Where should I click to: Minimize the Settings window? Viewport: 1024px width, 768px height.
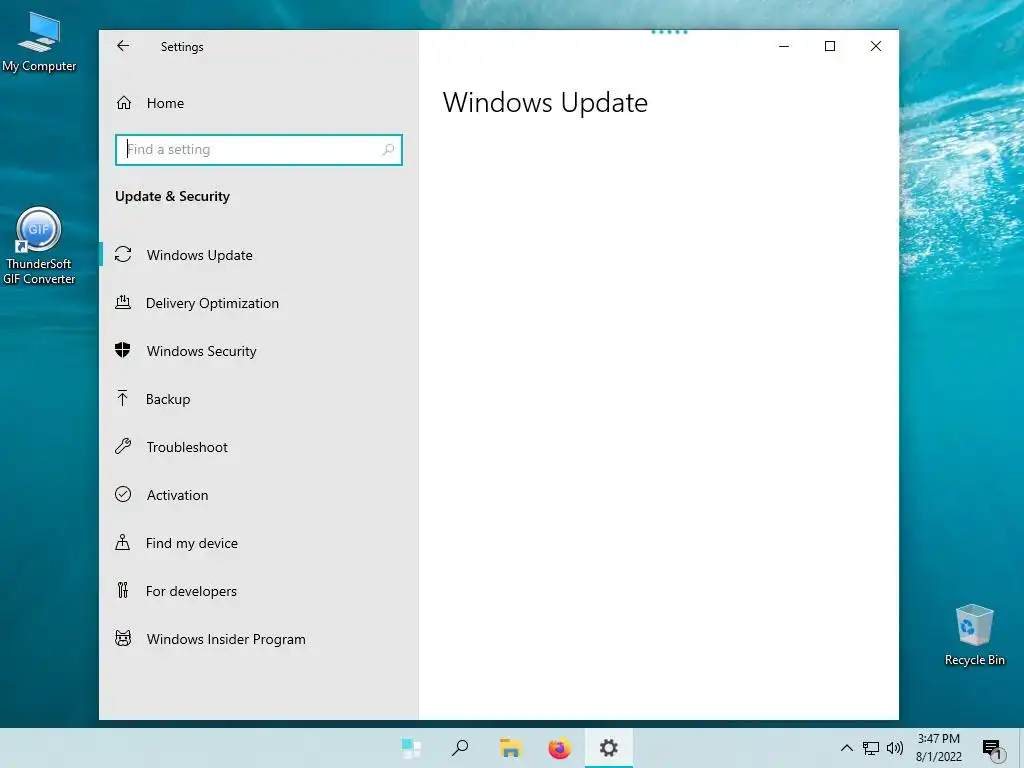point(784,46)
